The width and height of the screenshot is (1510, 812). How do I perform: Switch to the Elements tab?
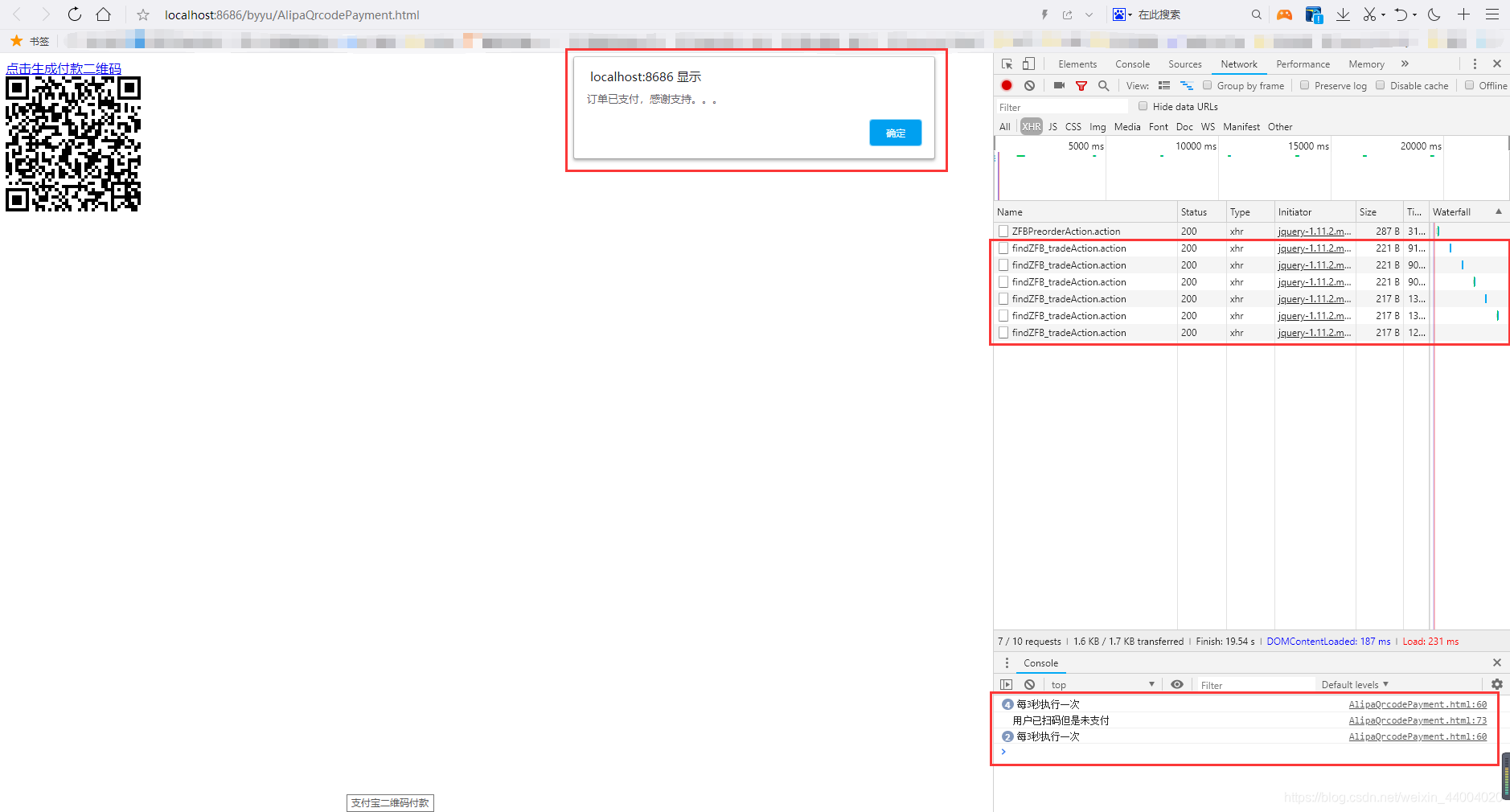coord(1077,64)
